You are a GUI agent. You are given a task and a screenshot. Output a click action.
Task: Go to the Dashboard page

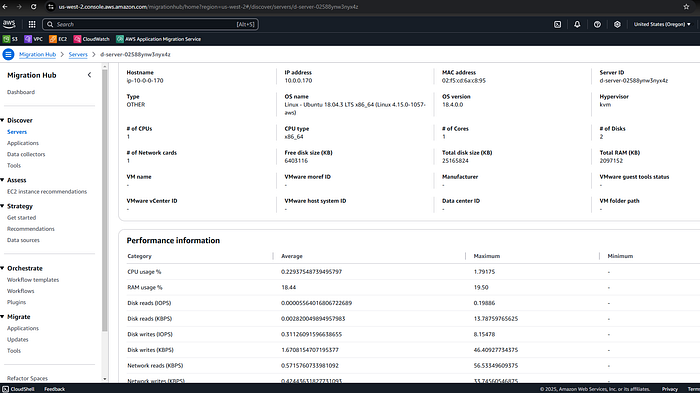(x=21, y=92)
